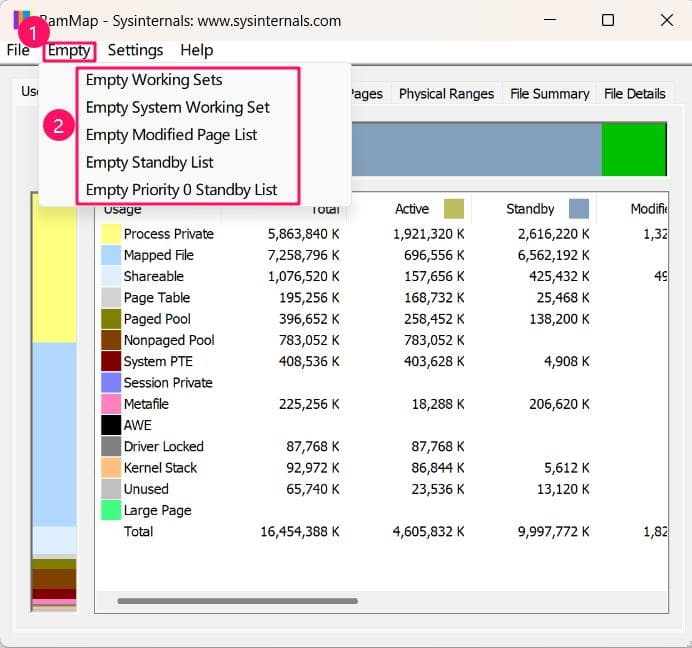692x648 pixels.
Task: Select the Shareable row label
Action: click(154, 276)
